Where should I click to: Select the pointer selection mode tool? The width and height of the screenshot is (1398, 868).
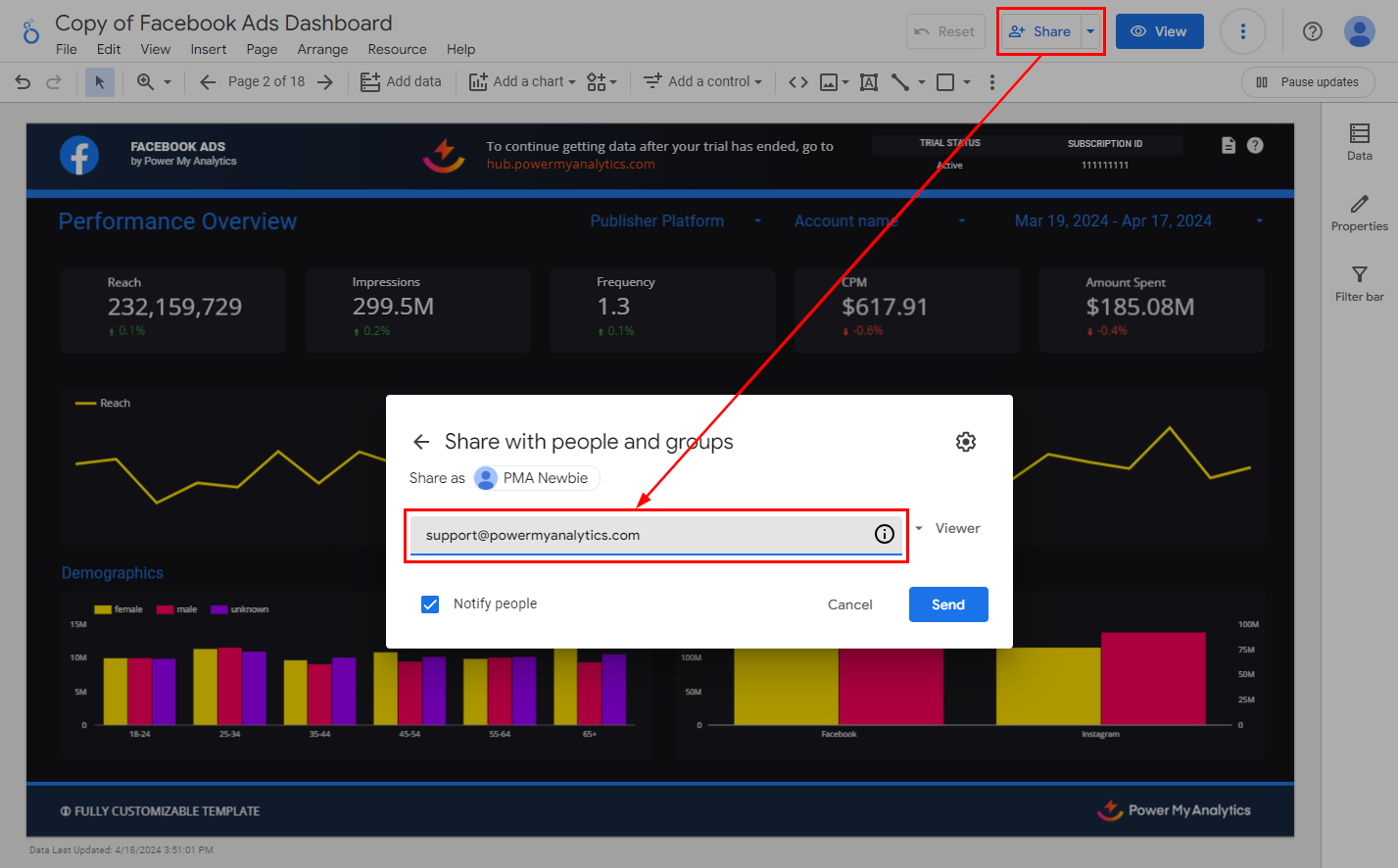tap(99, 82)
